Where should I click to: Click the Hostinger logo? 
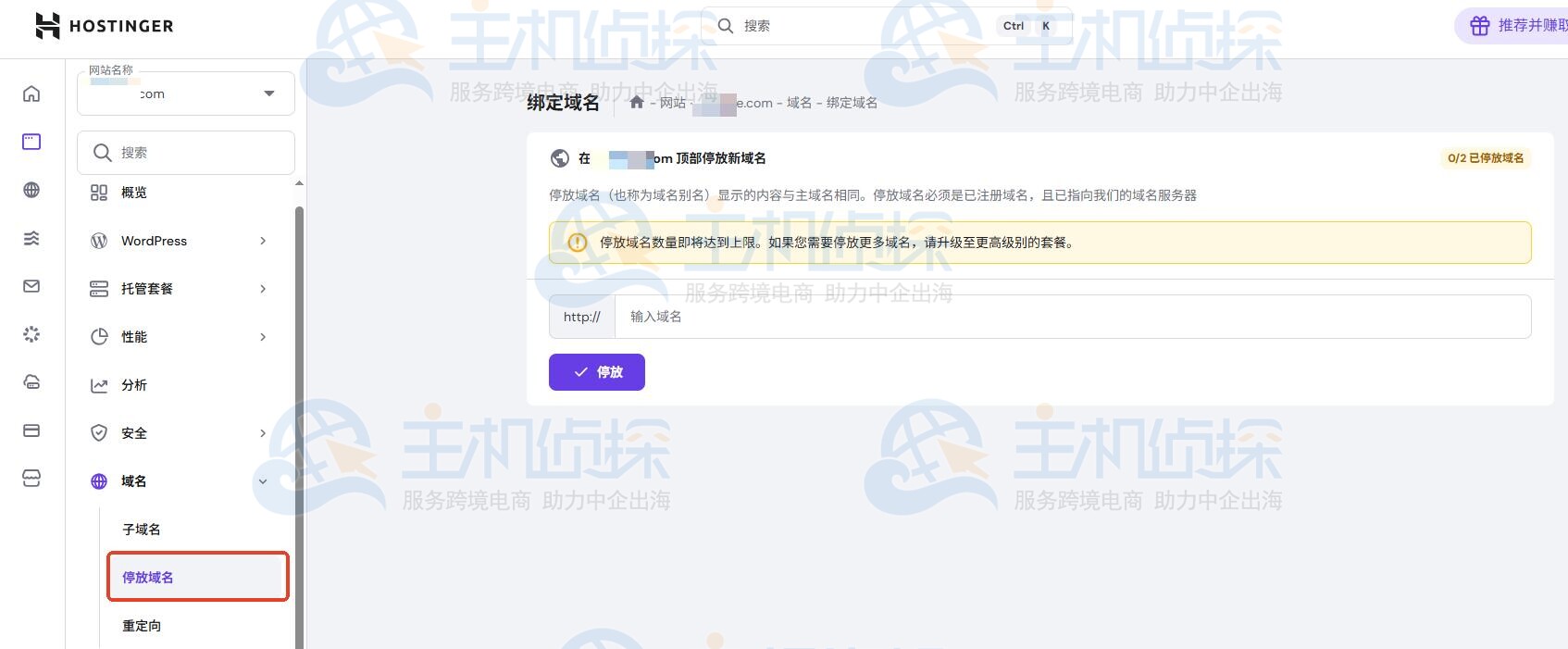104,26
